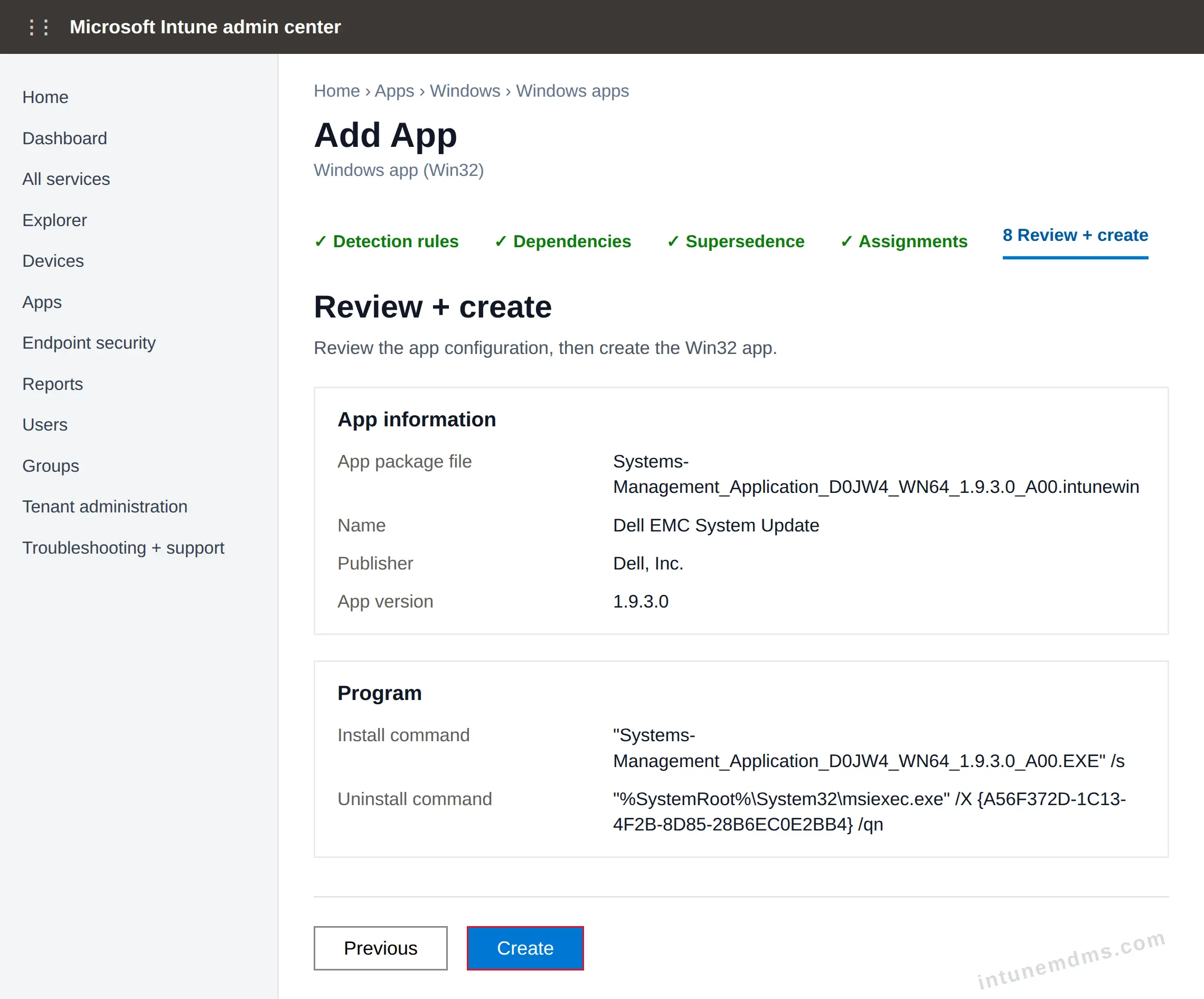1204x999 pixels.
Task: Click the 'Review the app configuration' description text
Action: (545, 348)
